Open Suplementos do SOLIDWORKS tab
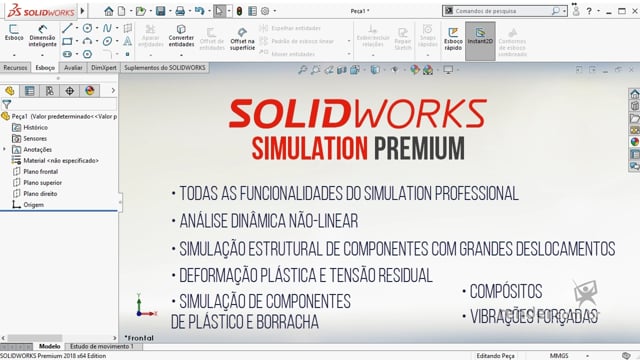The height and width of the screenshot is (360, 640). [x=165, y=67]
